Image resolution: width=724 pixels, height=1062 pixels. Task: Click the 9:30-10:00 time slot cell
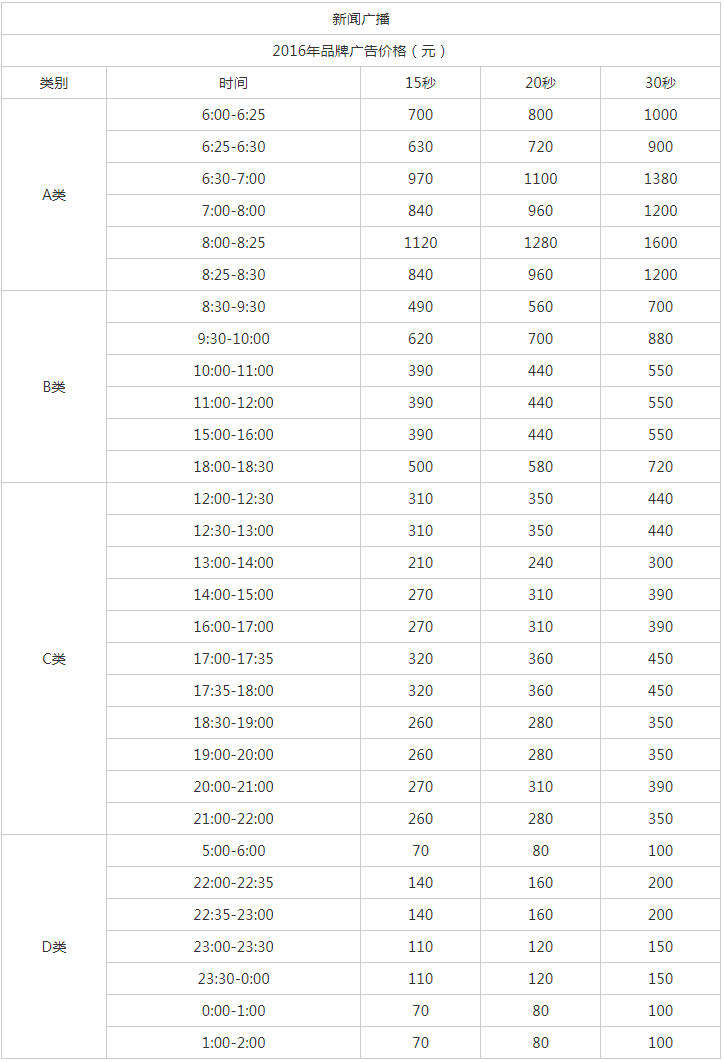tap(234, 339)
